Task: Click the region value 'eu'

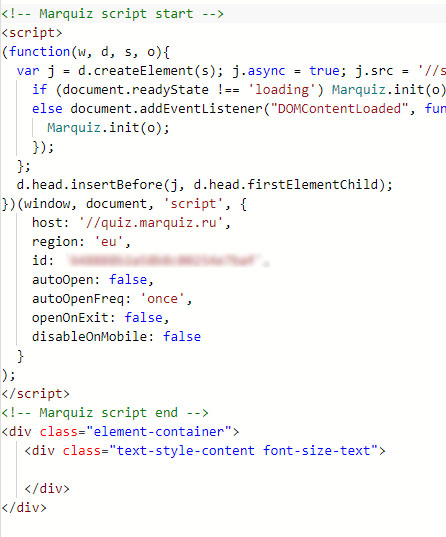Action: (x=109, y=242)
